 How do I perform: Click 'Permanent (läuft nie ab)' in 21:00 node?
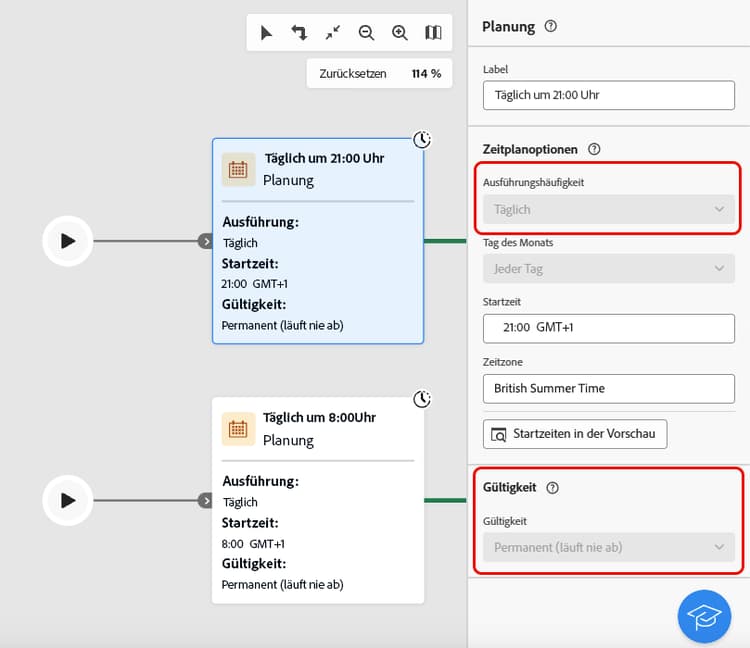point(282,326)
